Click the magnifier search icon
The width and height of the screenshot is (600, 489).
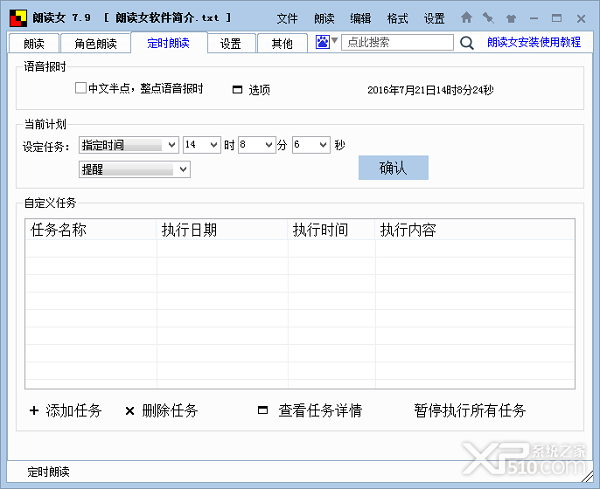(466, 43)
